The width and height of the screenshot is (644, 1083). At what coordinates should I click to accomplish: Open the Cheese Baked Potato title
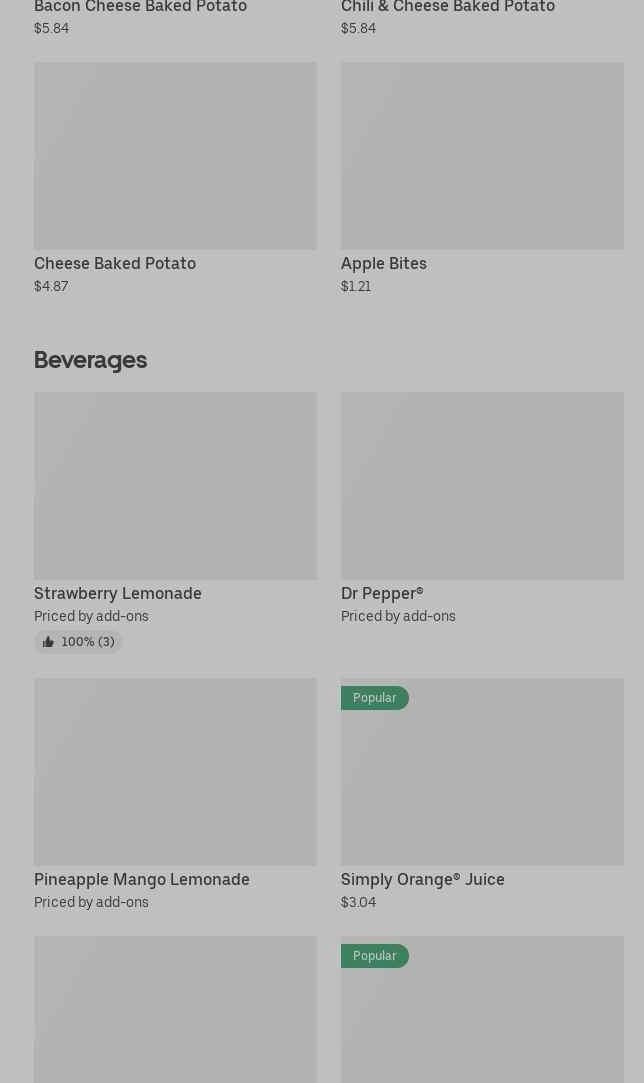[115, 264]
